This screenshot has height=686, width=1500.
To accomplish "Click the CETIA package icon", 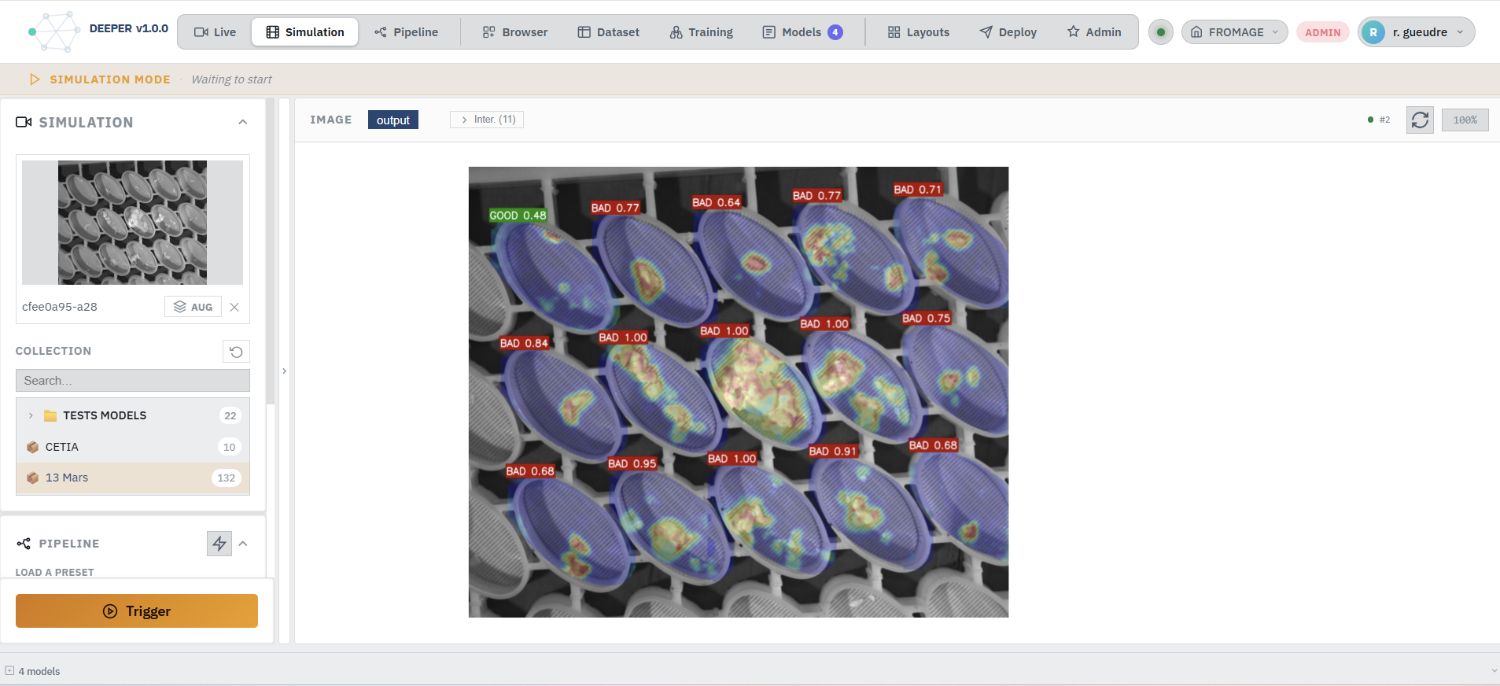I will point(32,447).
